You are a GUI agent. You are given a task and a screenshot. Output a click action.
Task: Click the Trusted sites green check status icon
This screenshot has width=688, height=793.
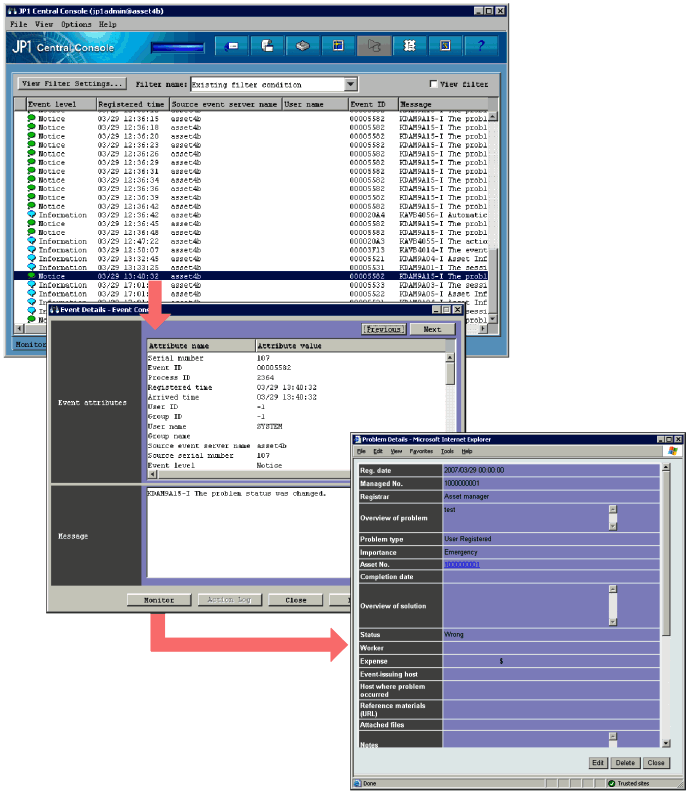coord(611,783)
